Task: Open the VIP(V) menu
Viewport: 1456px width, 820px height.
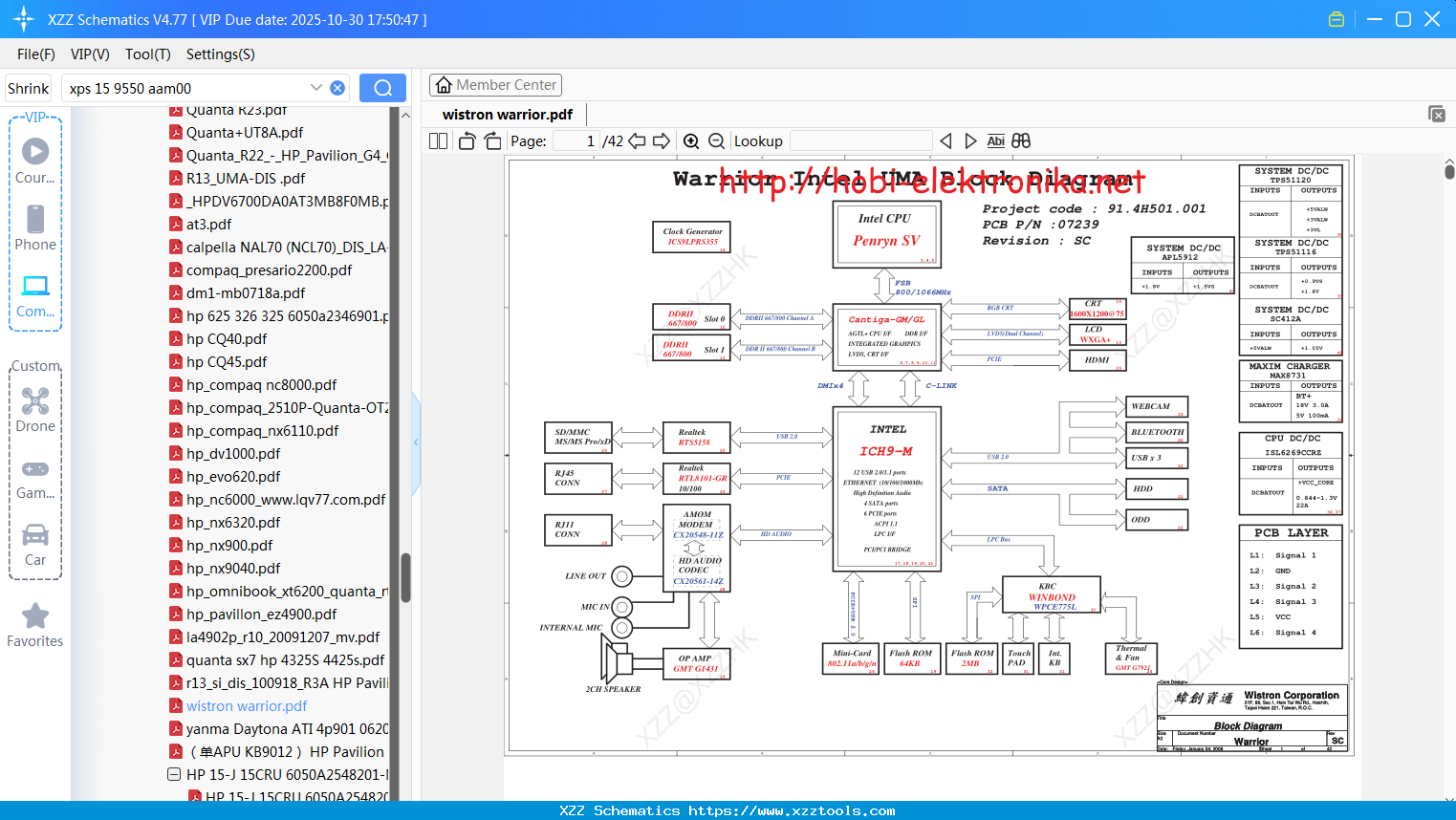Action: [x=90, y=54]
